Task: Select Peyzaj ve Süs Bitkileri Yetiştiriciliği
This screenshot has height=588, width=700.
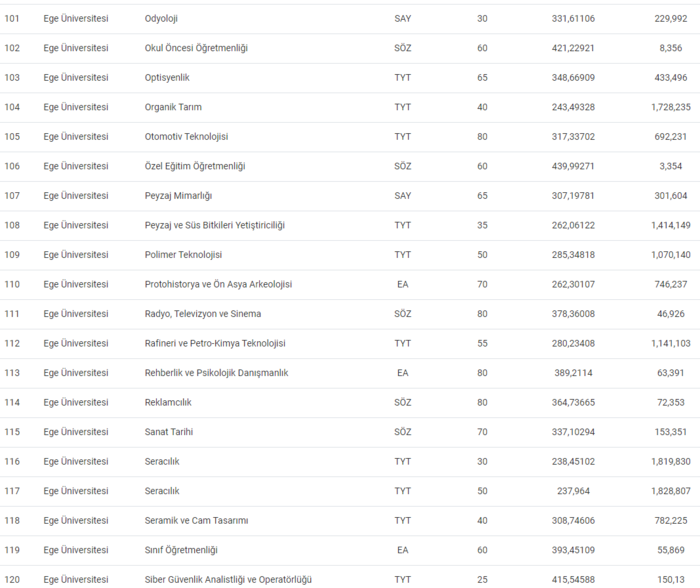Action: pos(215,225)
